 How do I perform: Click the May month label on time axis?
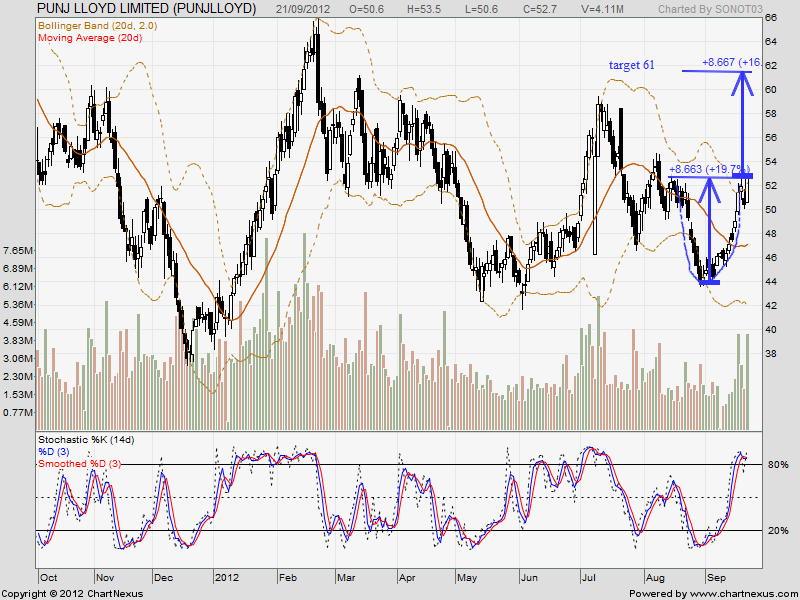[467, 578]
